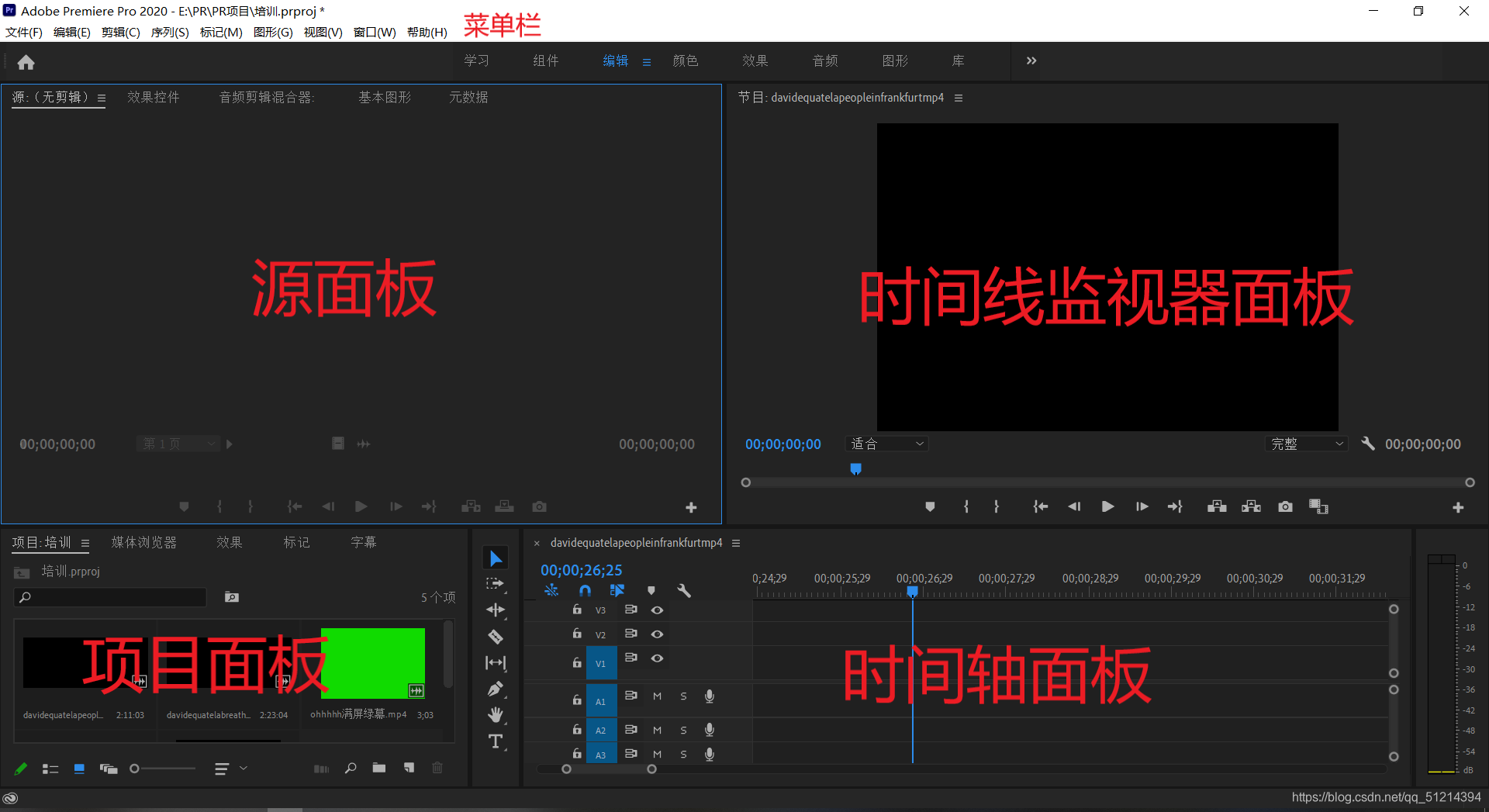This screenshot has width=1489, height=812.
Task: Pick the Track Select Forward tool
Action: 495,583
